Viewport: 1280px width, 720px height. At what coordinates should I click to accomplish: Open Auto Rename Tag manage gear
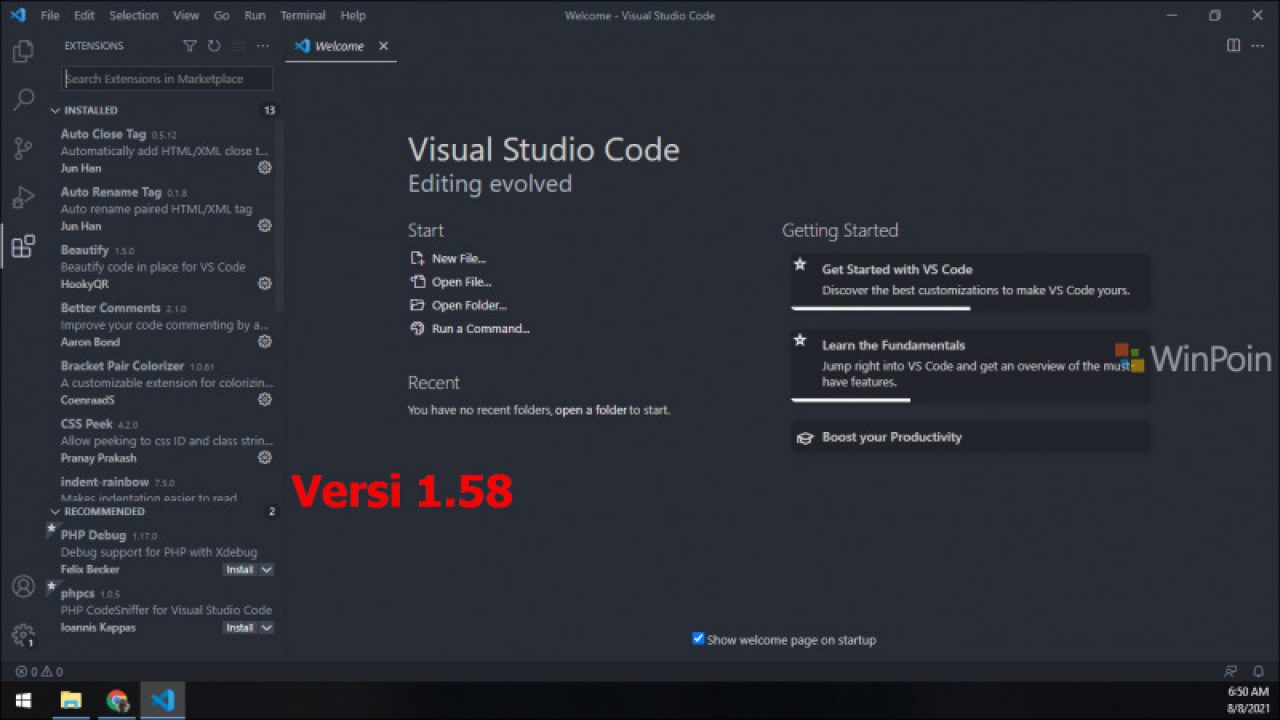[265, 226]
